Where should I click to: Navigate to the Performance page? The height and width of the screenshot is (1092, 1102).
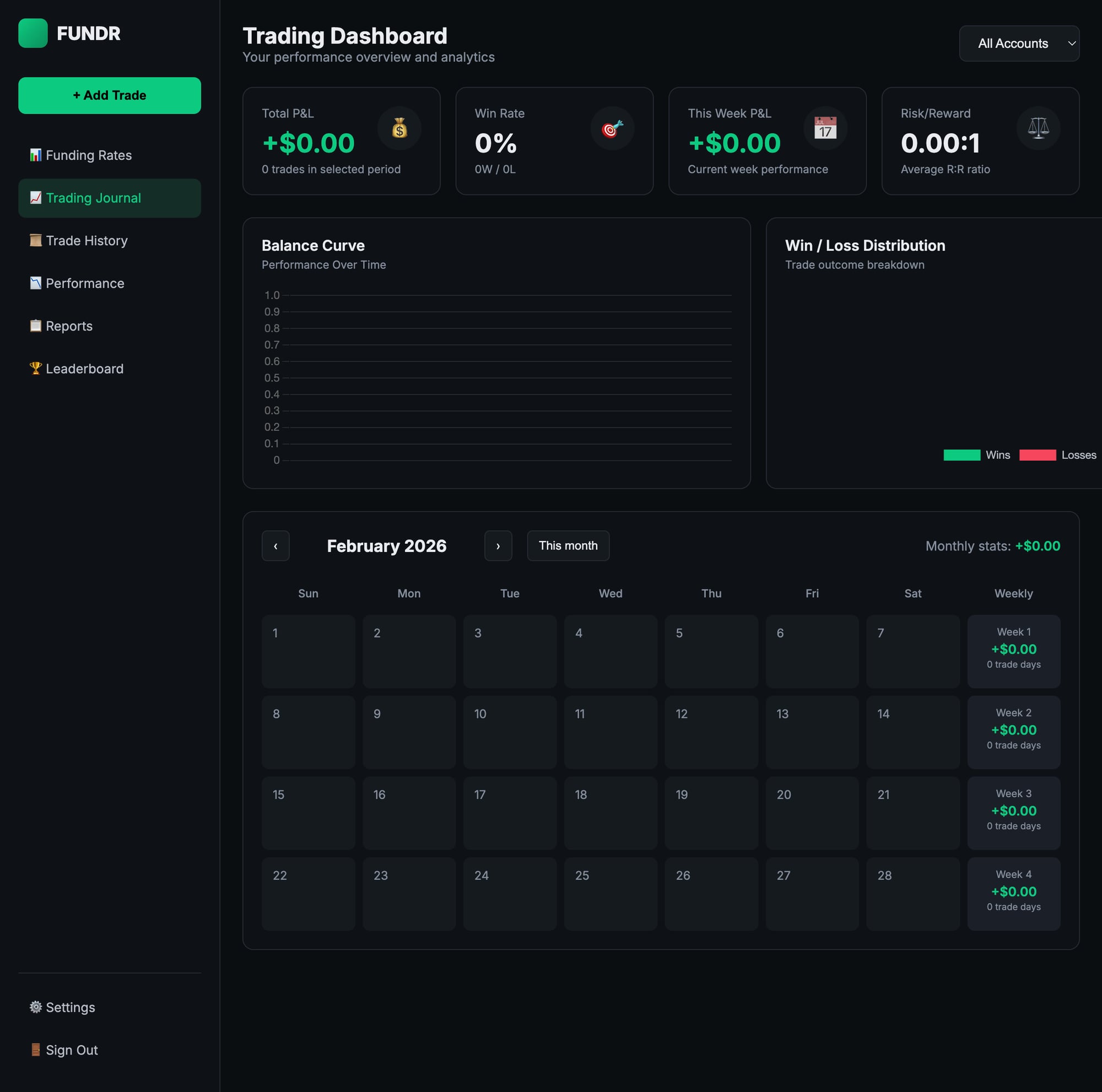[x=84, y=283]
